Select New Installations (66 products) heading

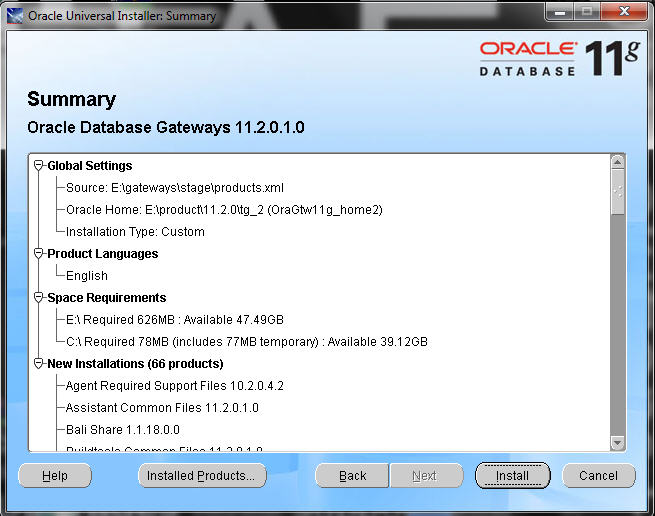pos(135,364)
